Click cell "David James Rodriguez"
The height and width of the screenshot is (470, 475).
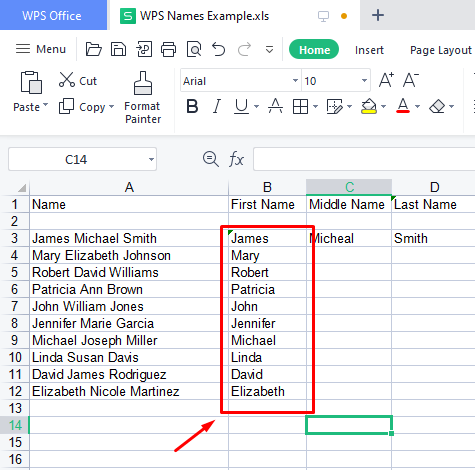[x=129, y=374]
